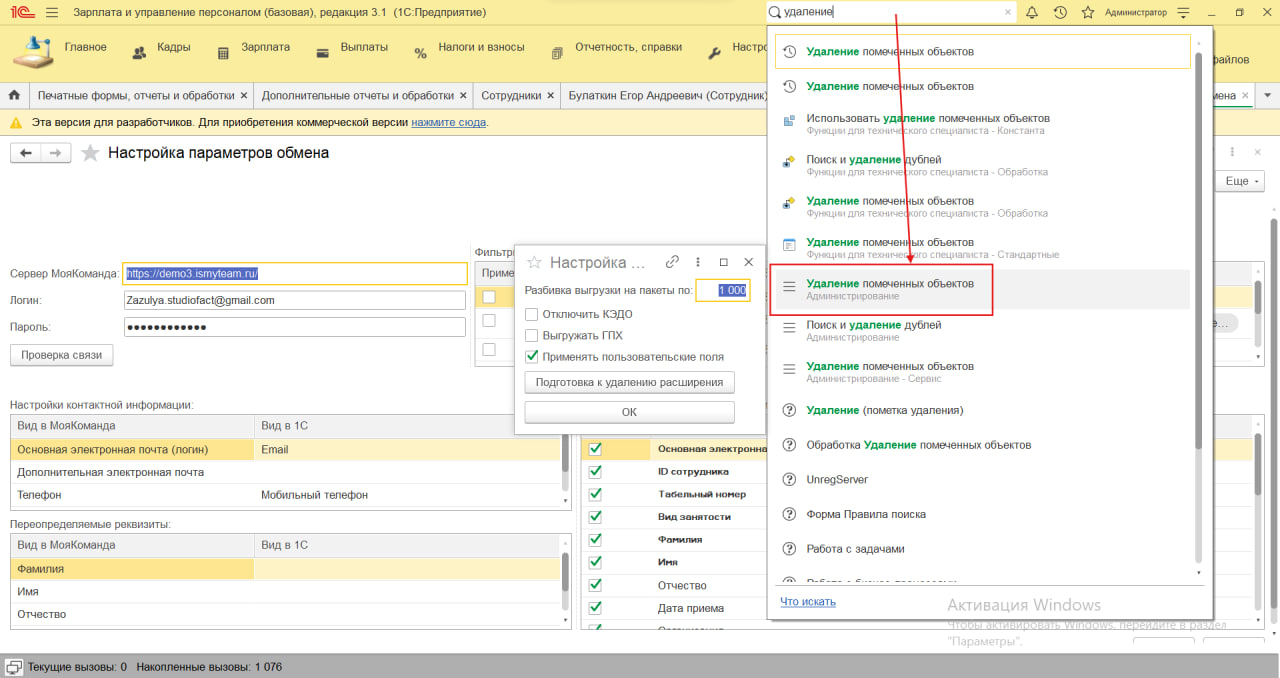Uncheck Применять пользовательские поля
1280x678 pixels.
click(532, 356)
